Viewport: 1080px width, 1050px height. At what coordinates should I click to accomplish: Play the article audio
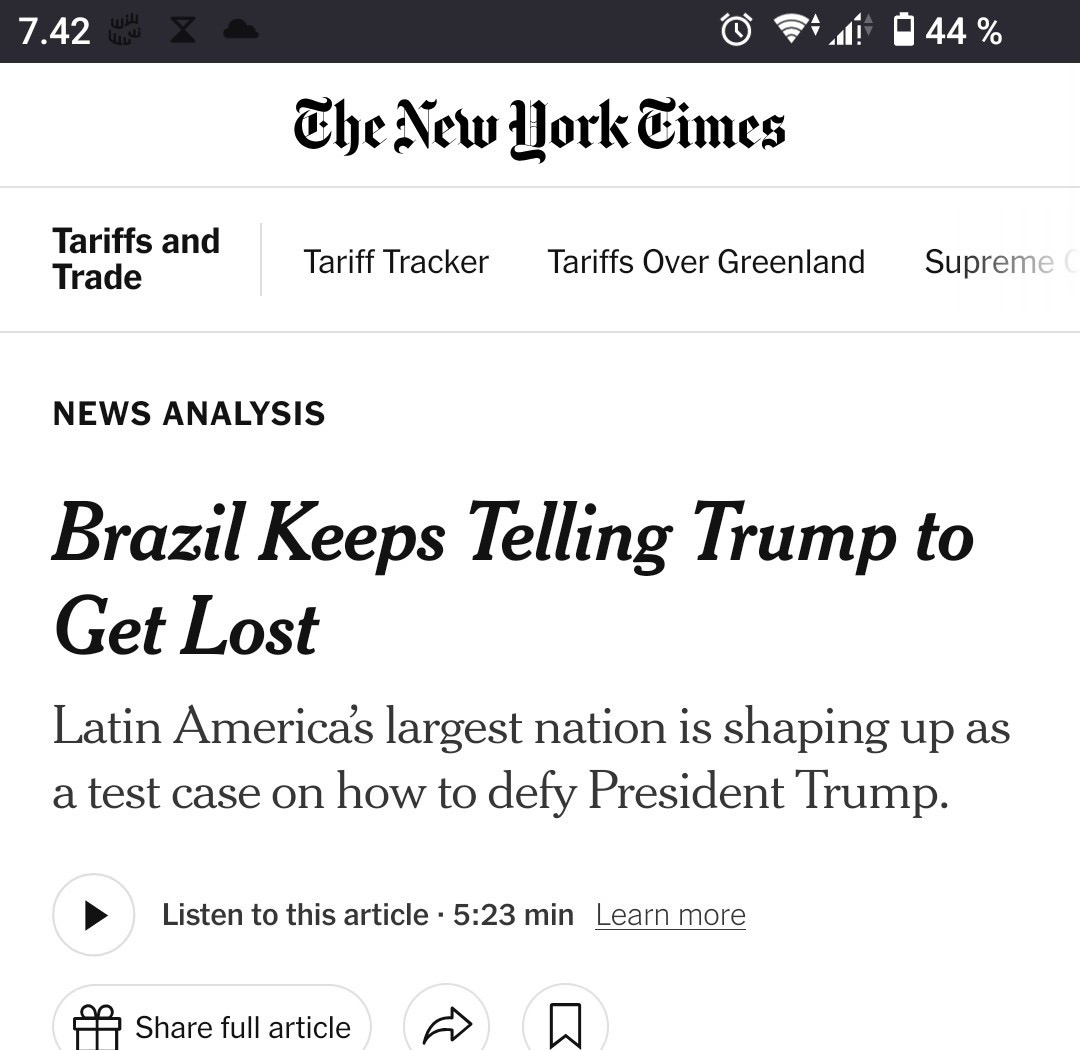tap(94, 915)
